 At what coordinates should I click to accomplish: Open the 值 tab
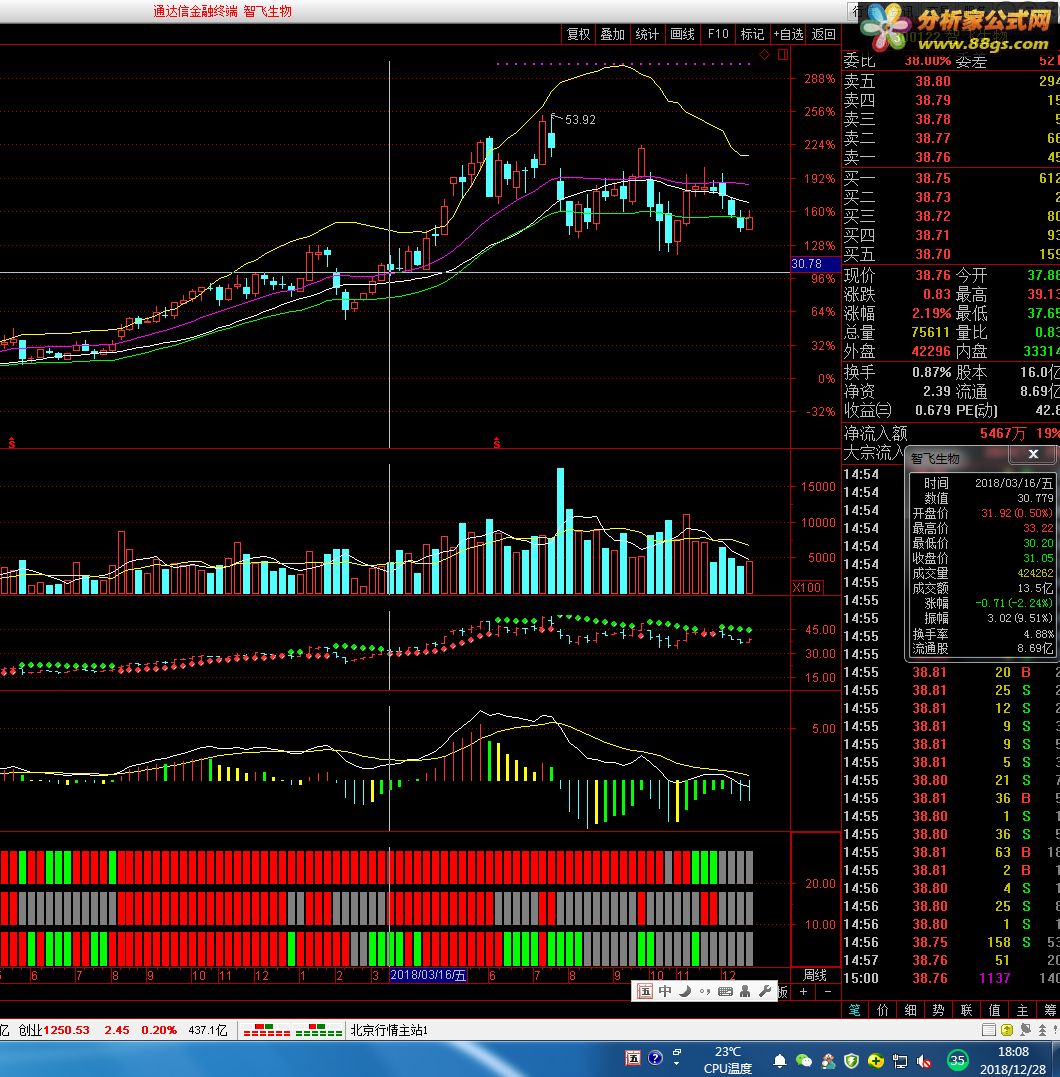[x=994, y=1010]
